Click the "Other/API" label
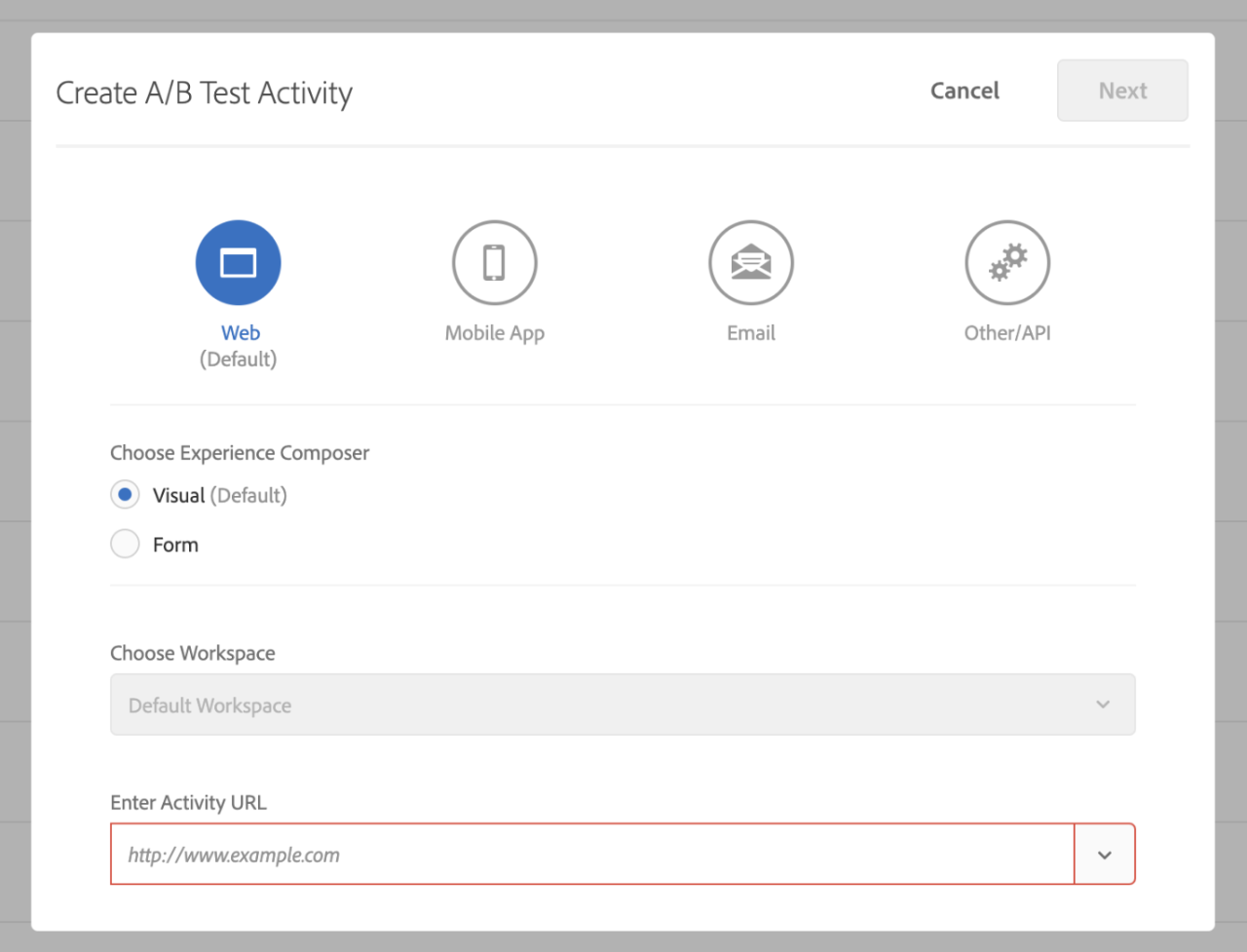1247x952 pixels. click(x=1007, y=333)
